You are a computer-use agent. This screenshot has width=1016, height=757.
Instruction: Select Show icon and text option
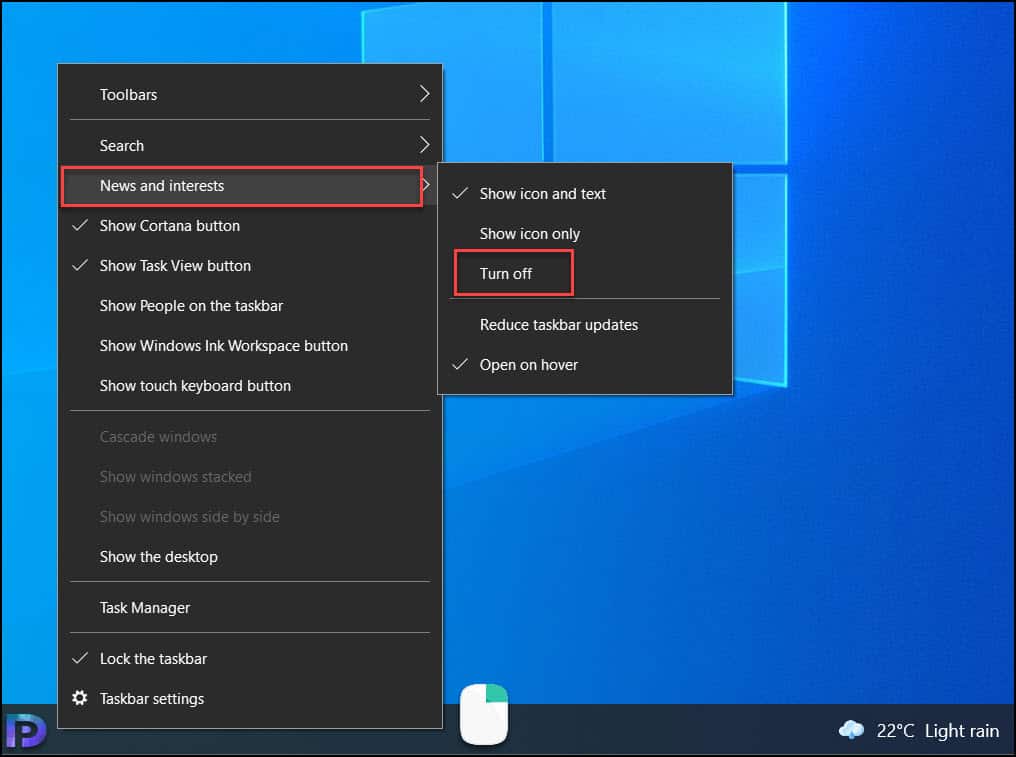tap(585, 194)
